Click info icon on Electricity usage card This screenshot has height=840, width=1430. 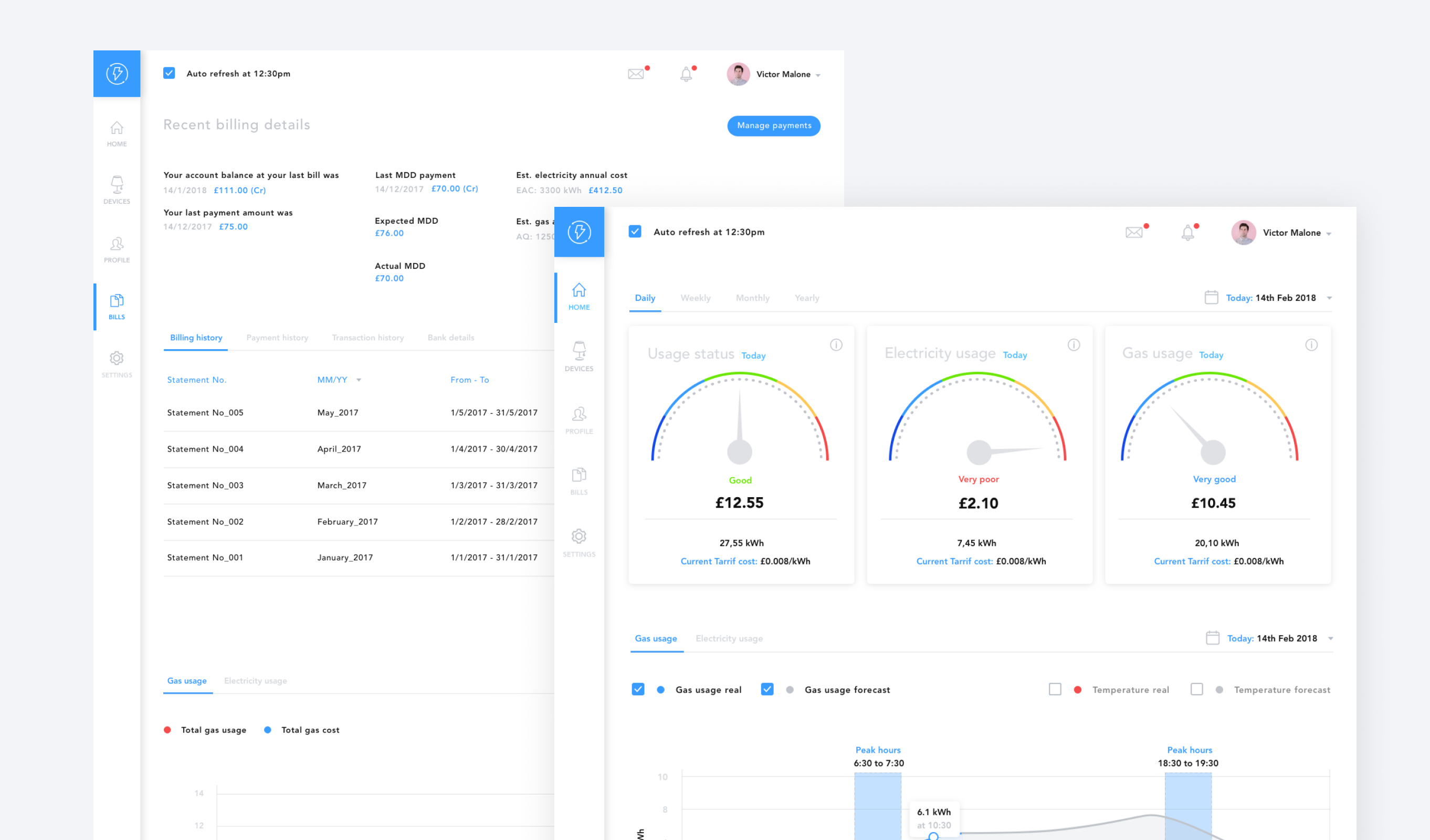pos(1074,345)
